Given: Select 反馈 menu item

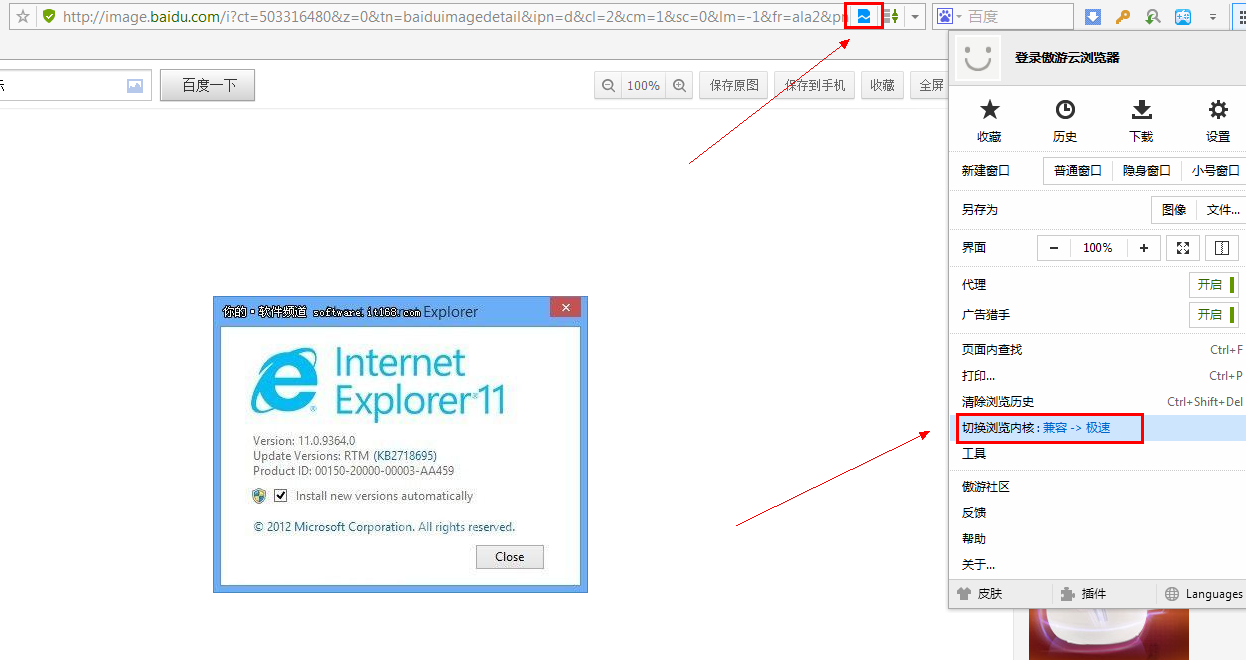Looking at the screenshot, I should tap(1097, 513).
